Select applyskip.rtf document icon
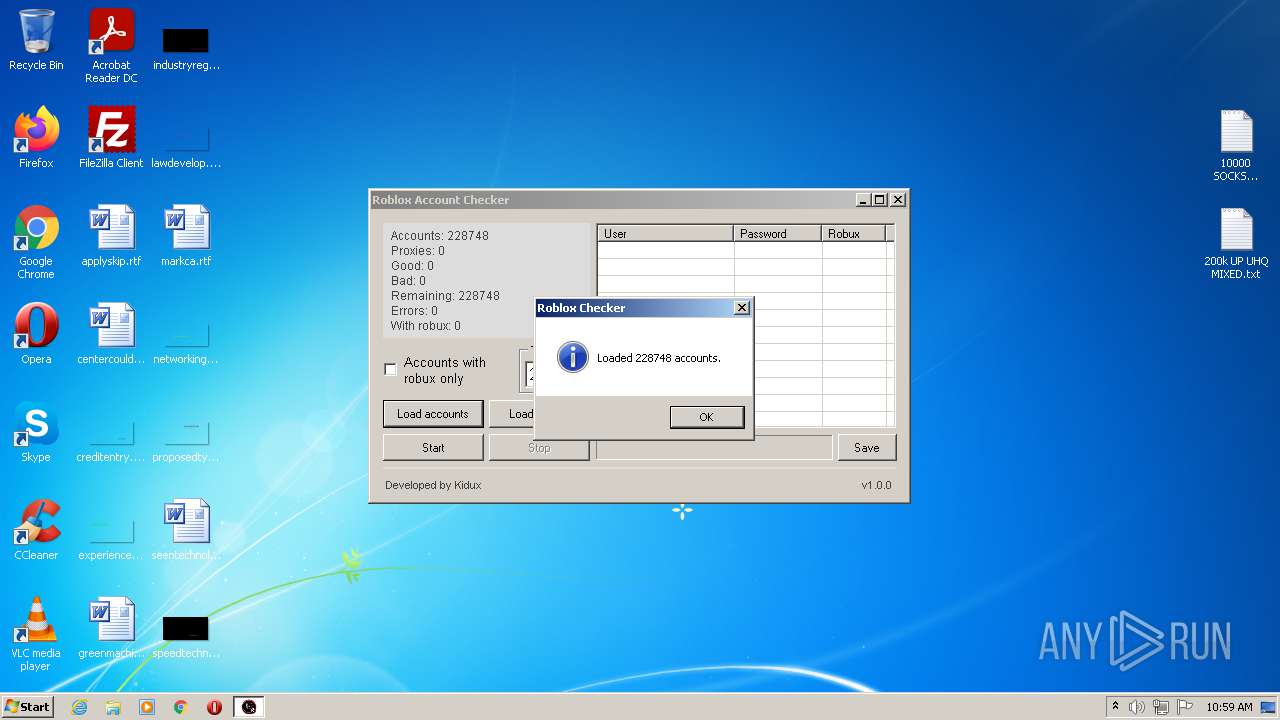 (x=111, y=236)
